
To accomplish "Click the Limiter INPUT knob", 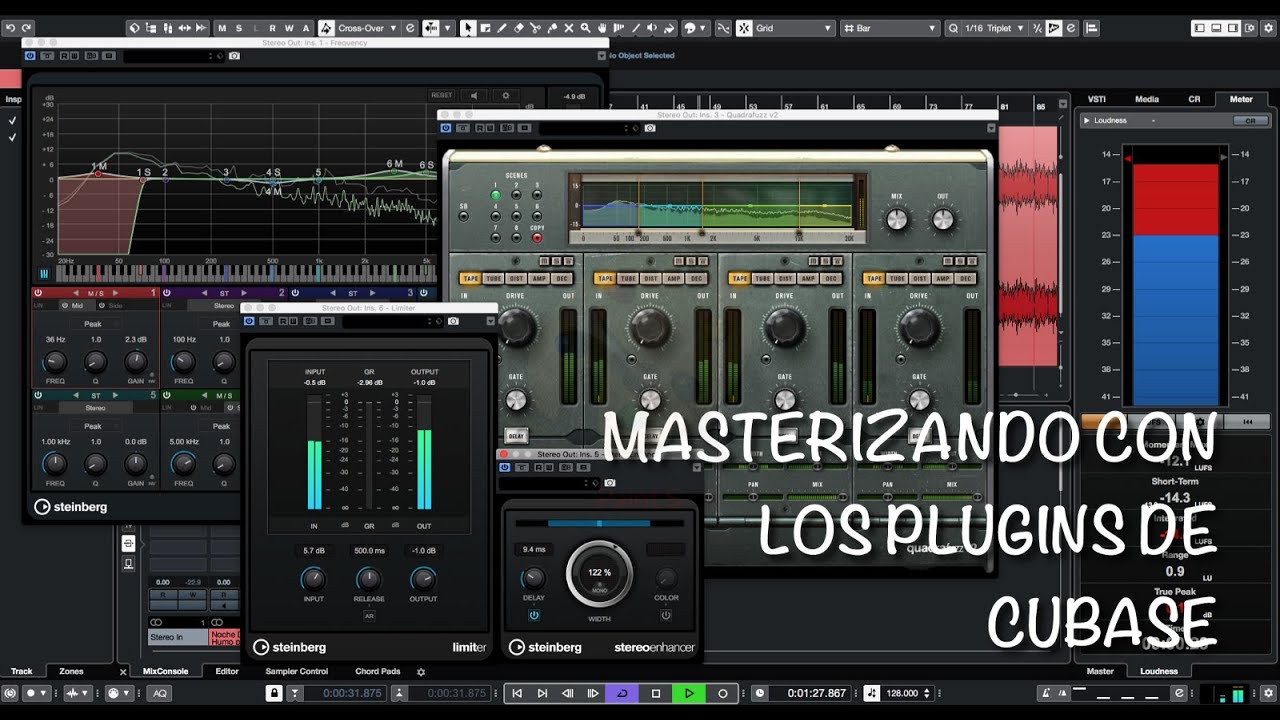I will [x=314, y=579].
